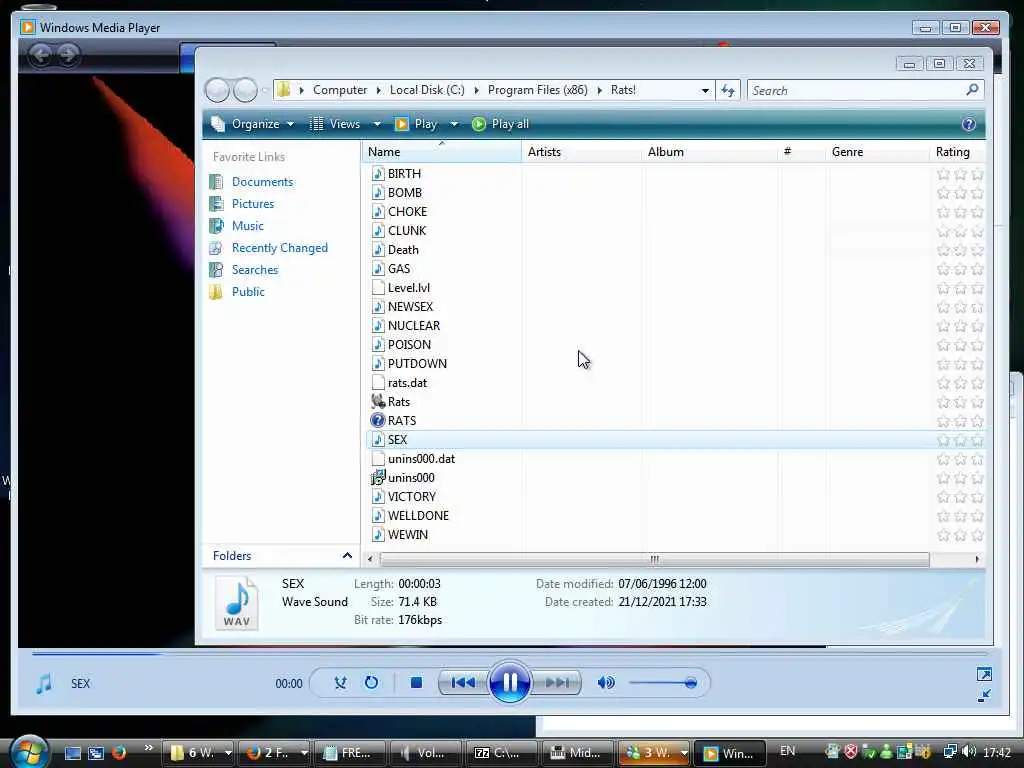Image resolution: width=1024 pixels, height=768 pixels.
Task: Open the Organize menu
Action: pyautogui.click(x=252, y=124)
